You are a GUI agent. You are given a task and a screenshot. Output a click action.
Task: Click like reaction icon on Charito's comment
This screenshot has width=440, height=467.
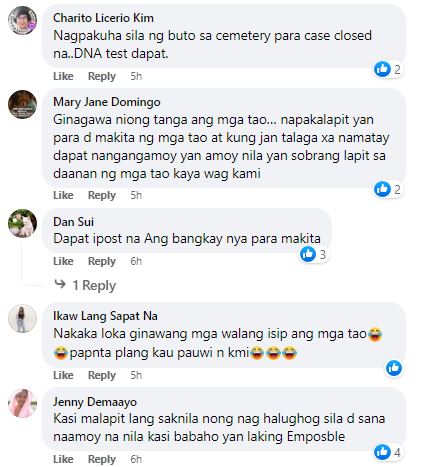(x=382, y=69)
